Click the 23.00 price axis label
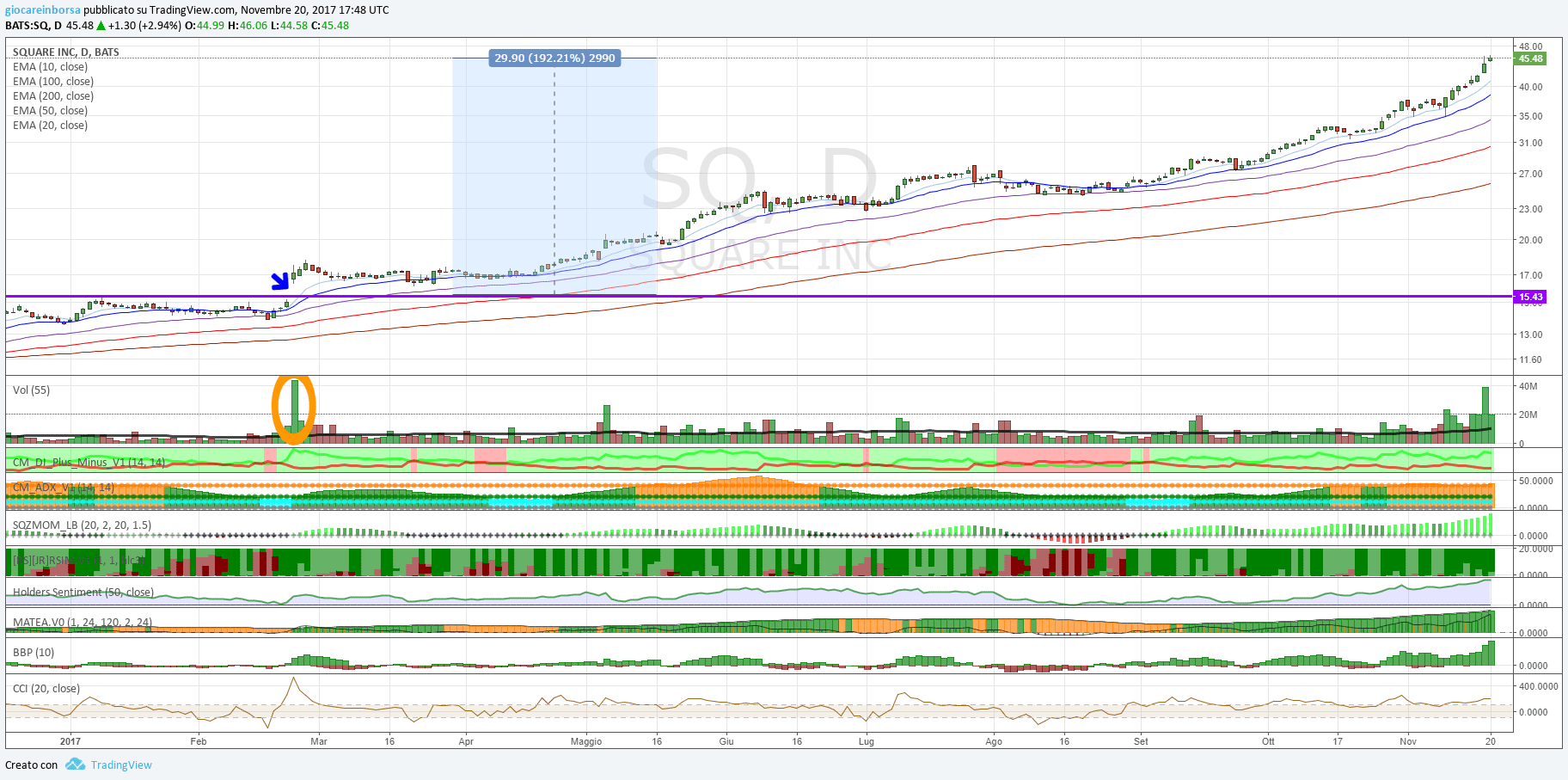 tap(1530, 209)
